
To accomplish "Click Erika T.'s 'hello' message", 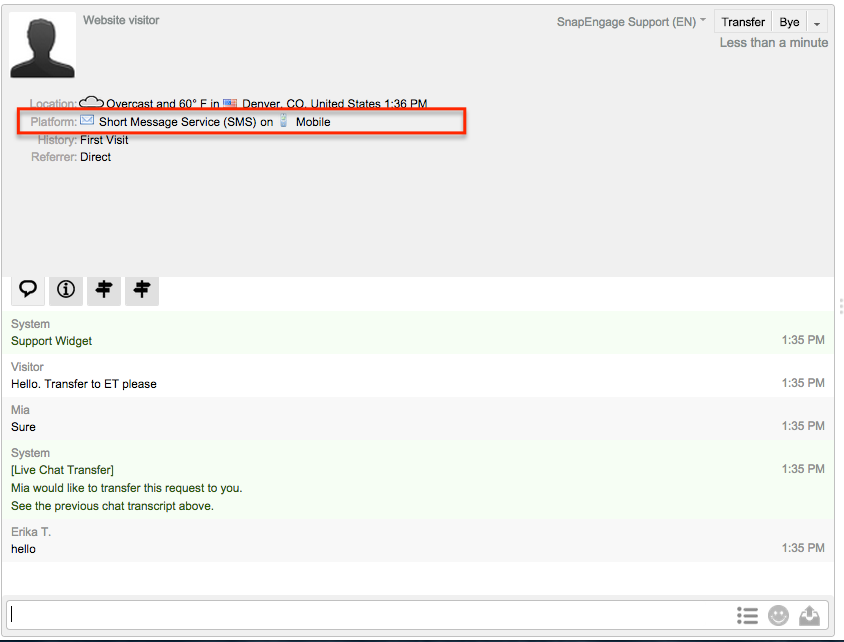I will pos(23,549).
